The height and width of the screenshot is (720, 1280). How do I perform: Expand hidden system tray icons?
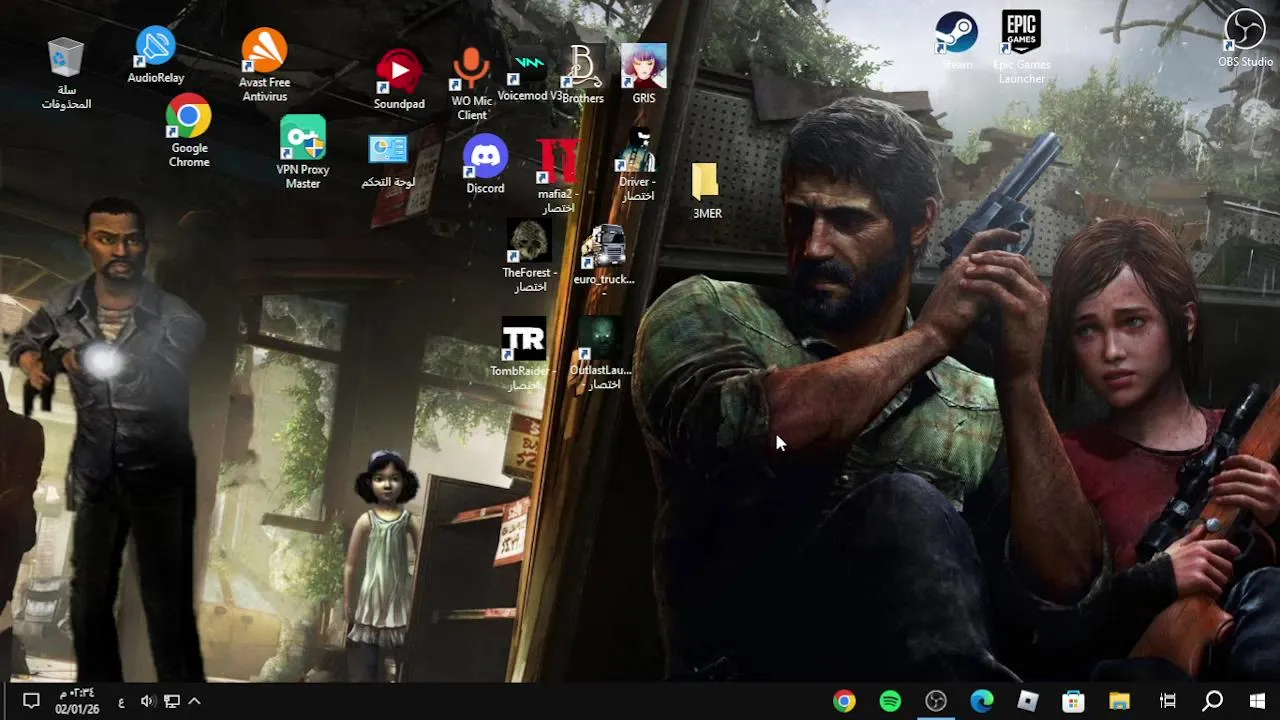tap(195, 701)
